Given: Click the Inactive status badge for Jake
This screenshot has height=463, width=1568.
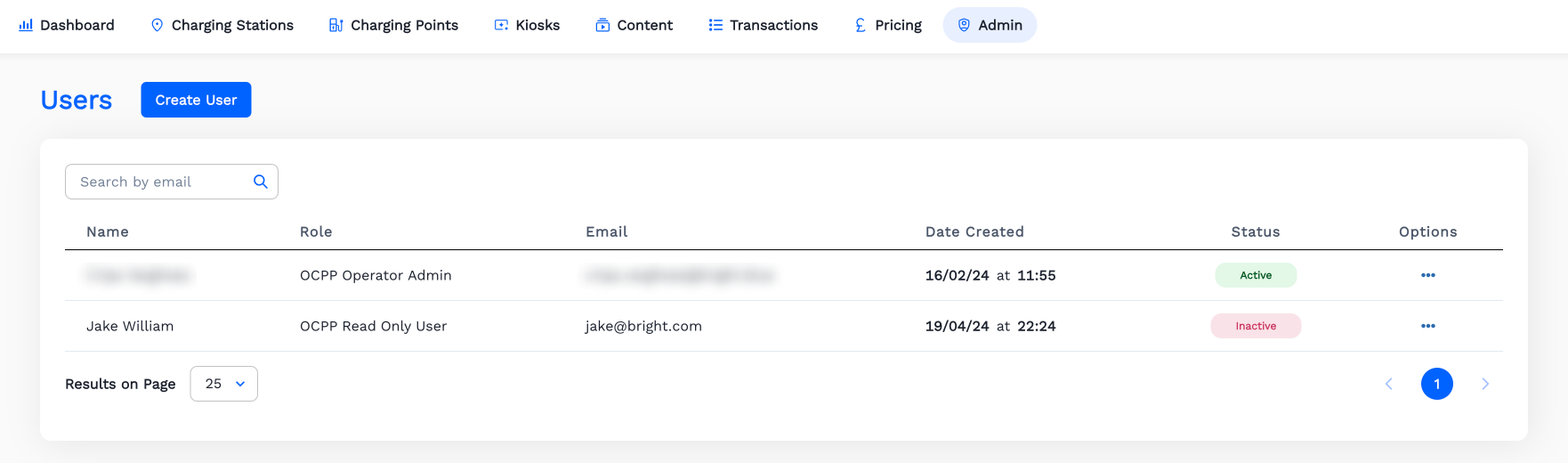Looking at the screenshot, I should 1256,326.
